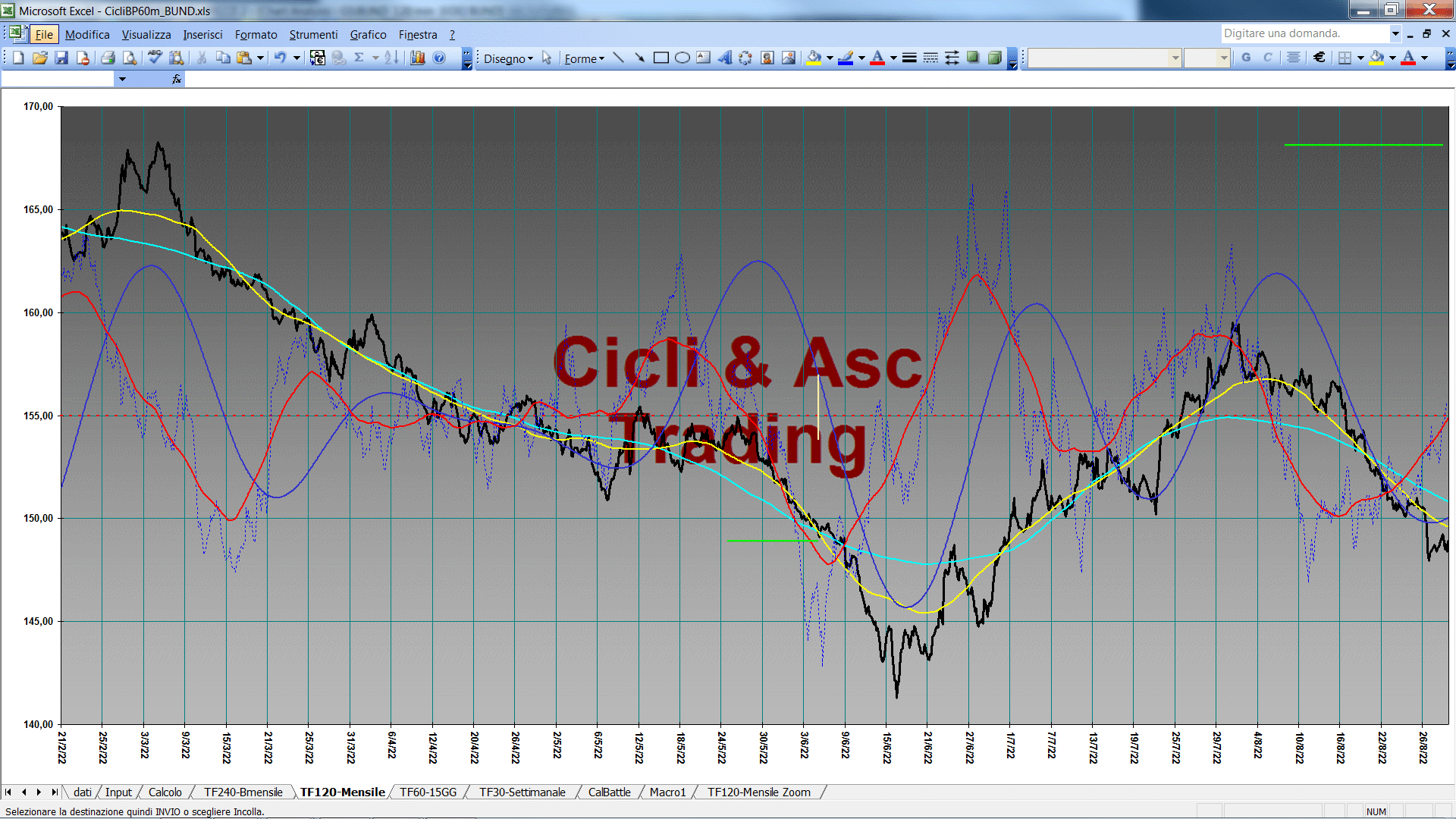This screenshot has width=1456, height=819.
Task: Open Excel Help question-mark icon
Action: click(x=439, y=58)
